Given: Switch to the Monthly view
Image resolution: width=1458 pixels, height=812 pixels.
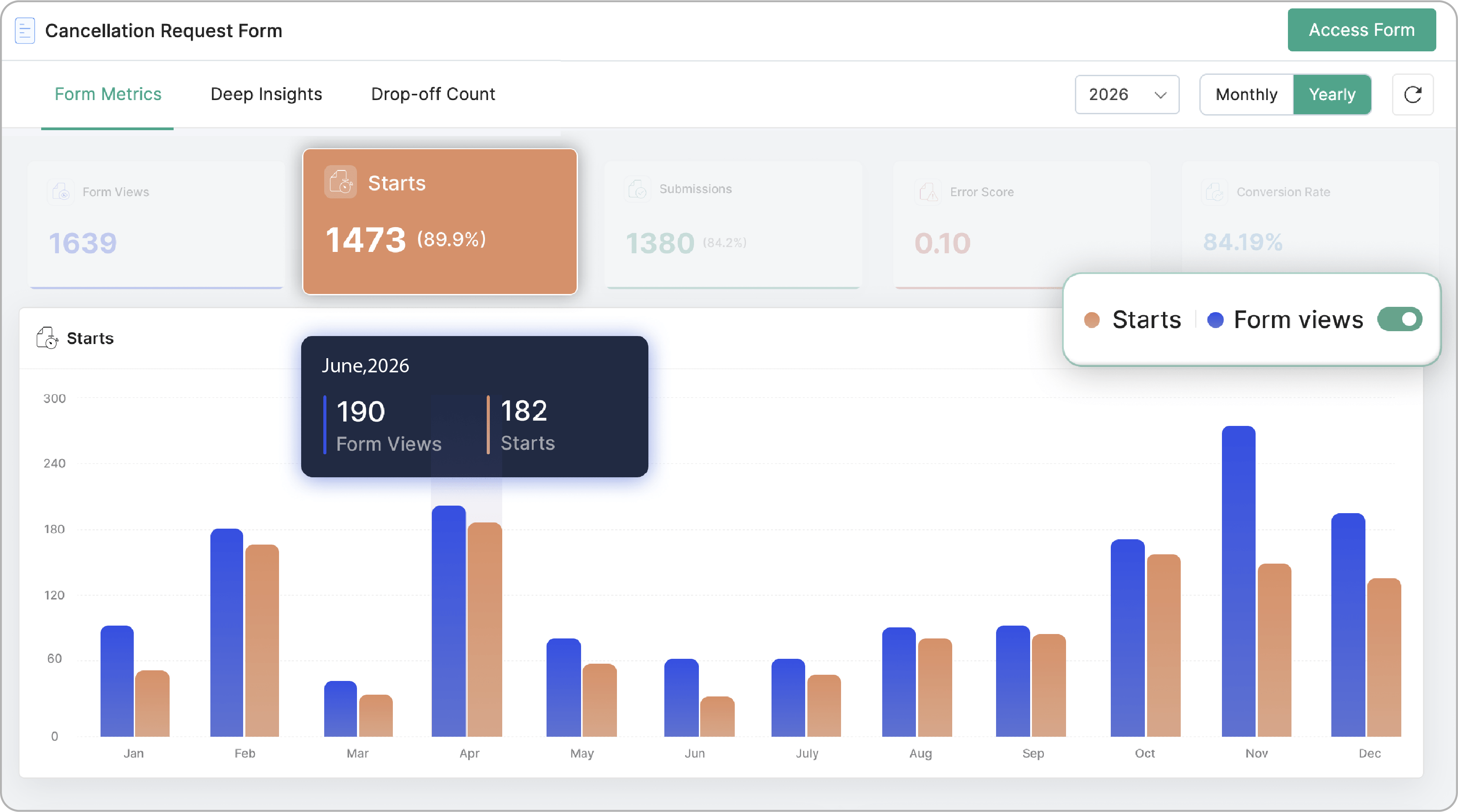Looking at the screenshot, I should [1246, 94].
